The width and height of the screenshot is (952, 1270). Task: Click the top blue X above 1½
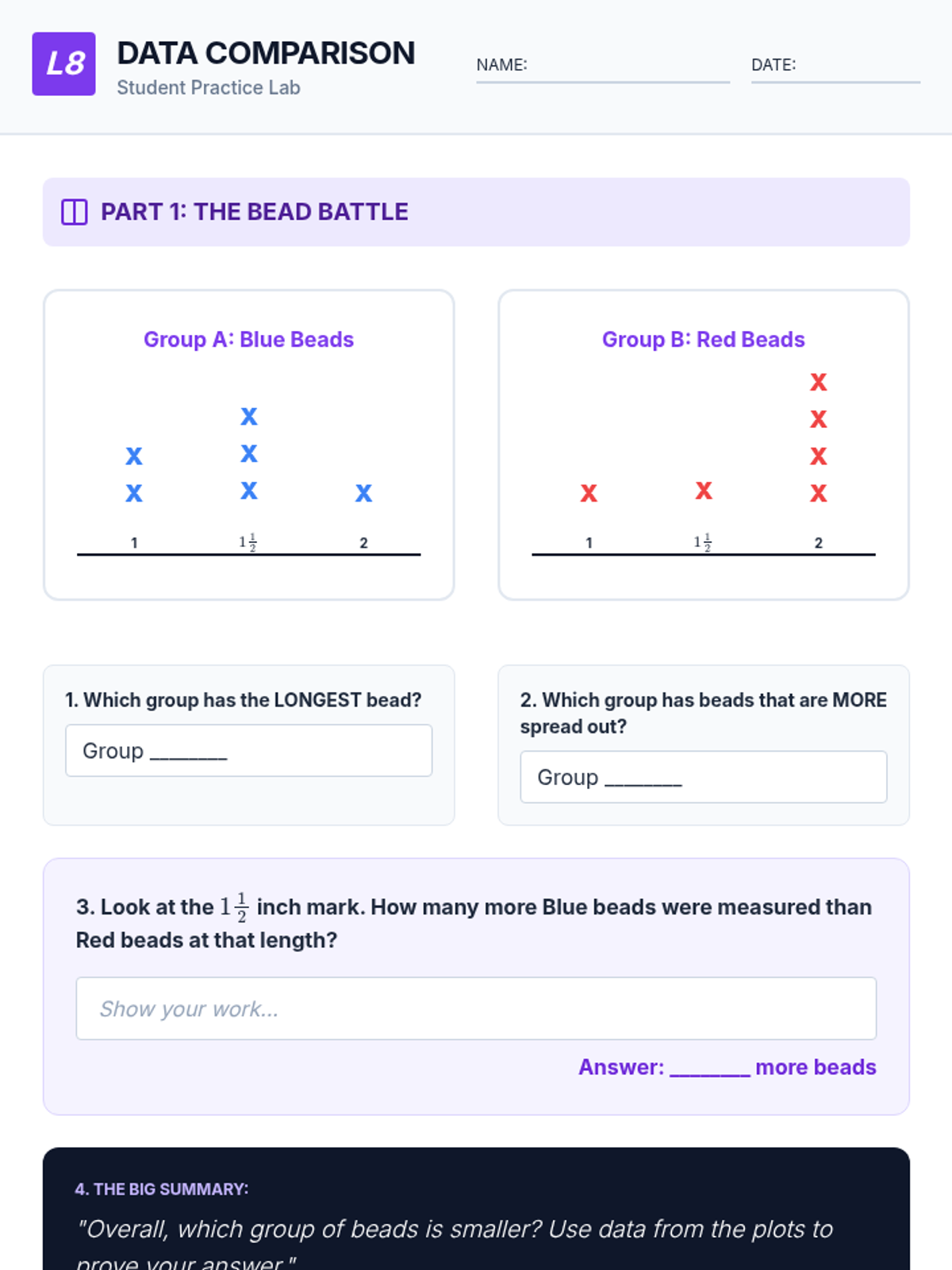coord(249,416)
